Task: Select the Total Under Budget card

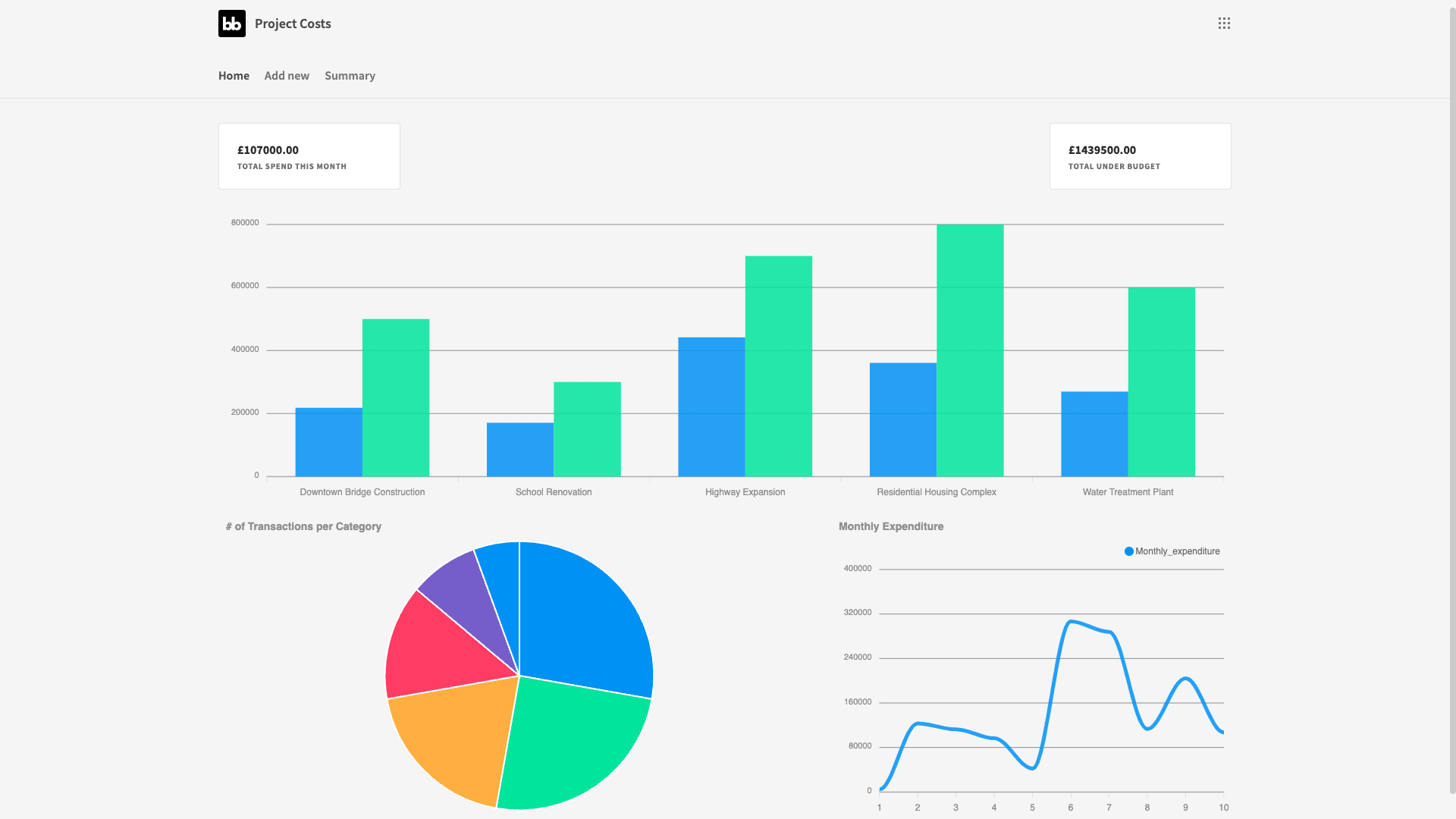Action: [x=1140, y=156]
